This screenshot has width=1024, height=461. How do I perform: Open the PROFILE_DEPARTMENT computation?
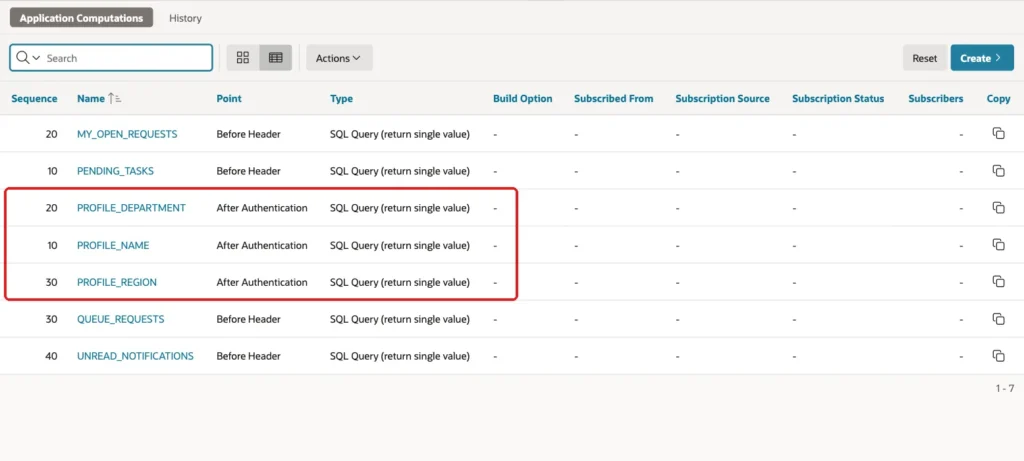pos(131,208)
